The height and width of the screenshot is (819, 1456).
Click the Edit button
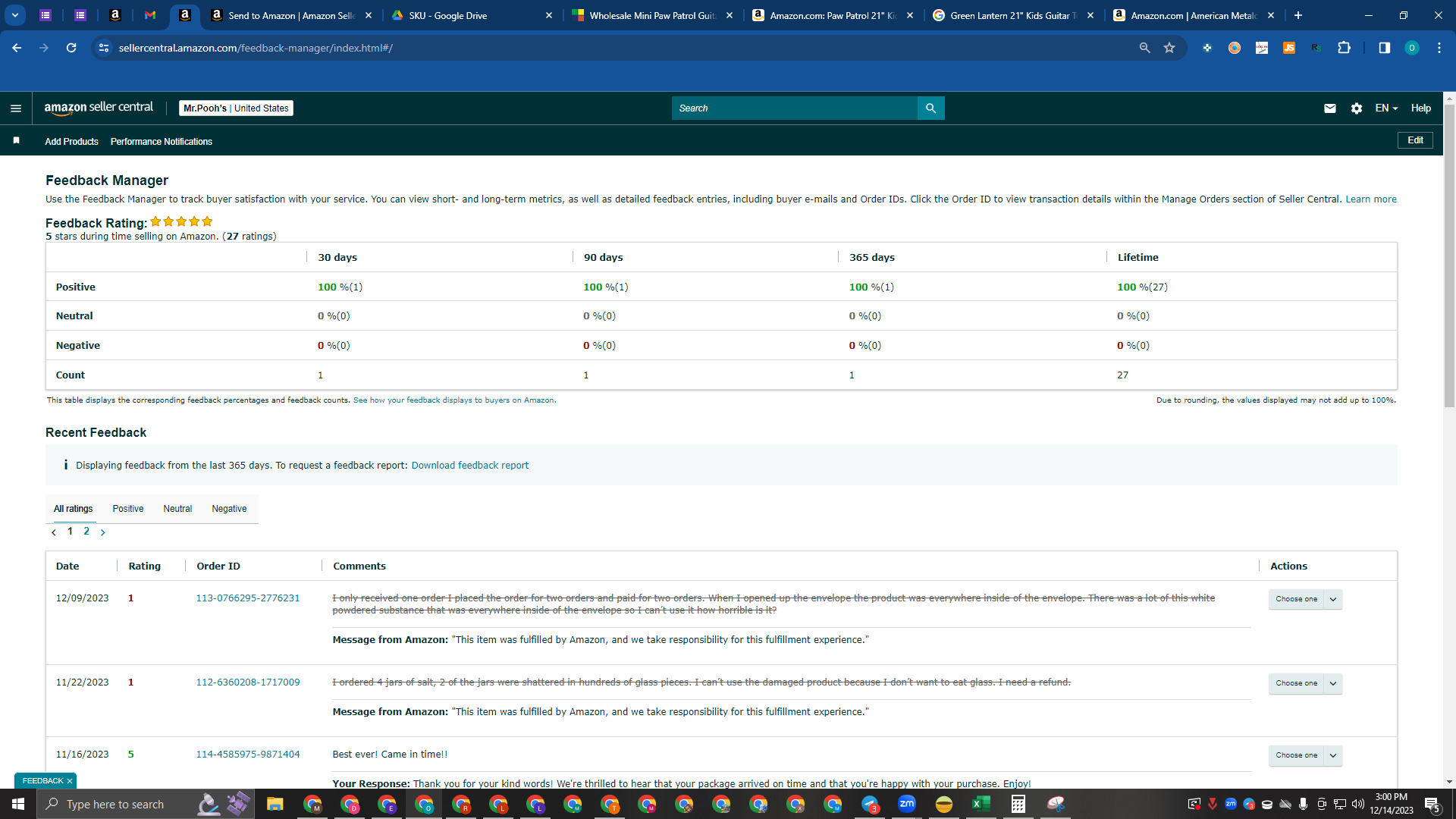click(x=1415, y=140)
